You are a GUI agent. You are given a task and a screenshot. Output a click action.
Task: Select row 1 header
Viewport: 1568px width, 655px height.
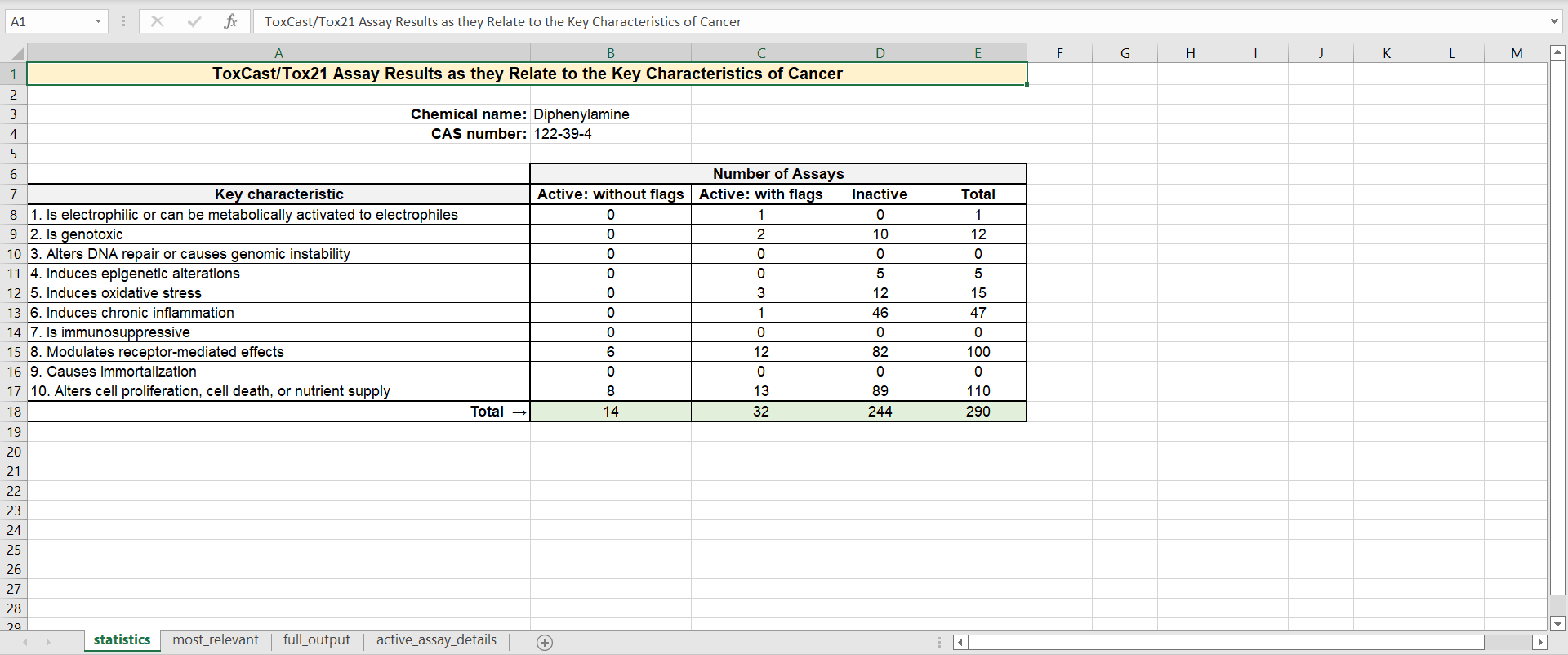(14, 74)
